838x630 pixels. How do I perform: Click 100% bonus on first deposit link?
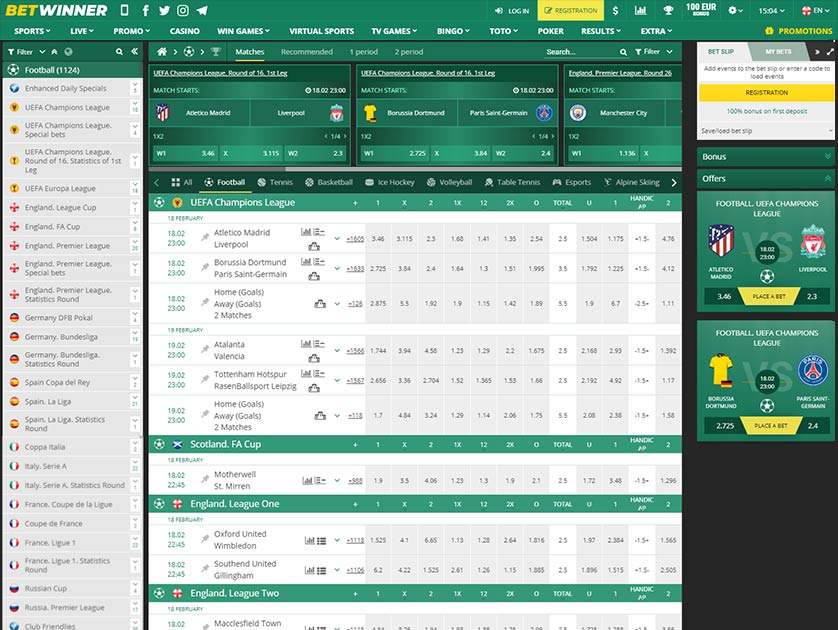(x=766, y=111)
